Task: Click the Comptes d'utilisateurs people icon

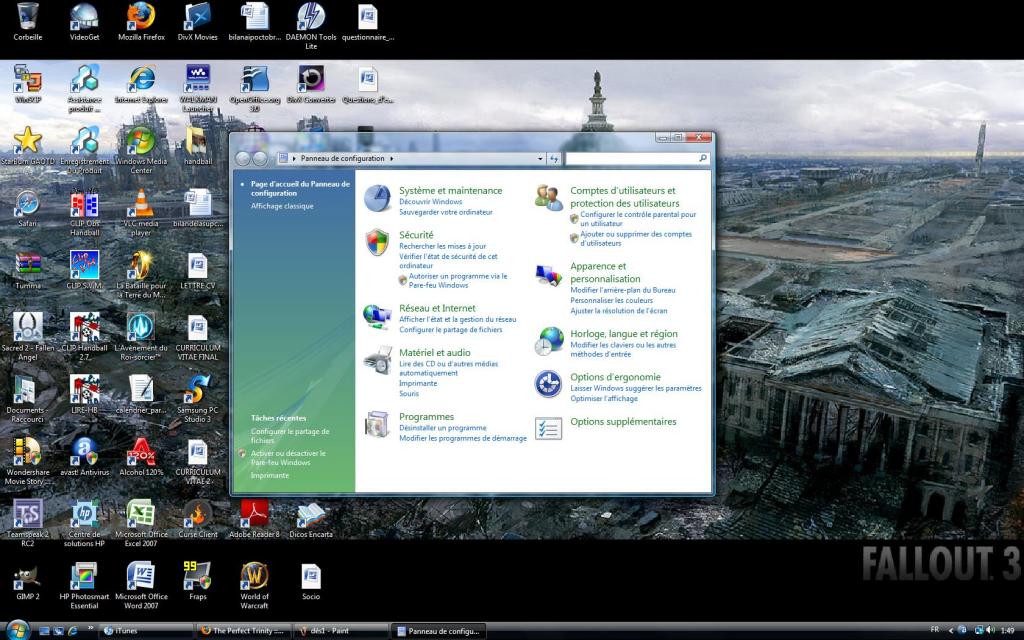Action: 549,198
